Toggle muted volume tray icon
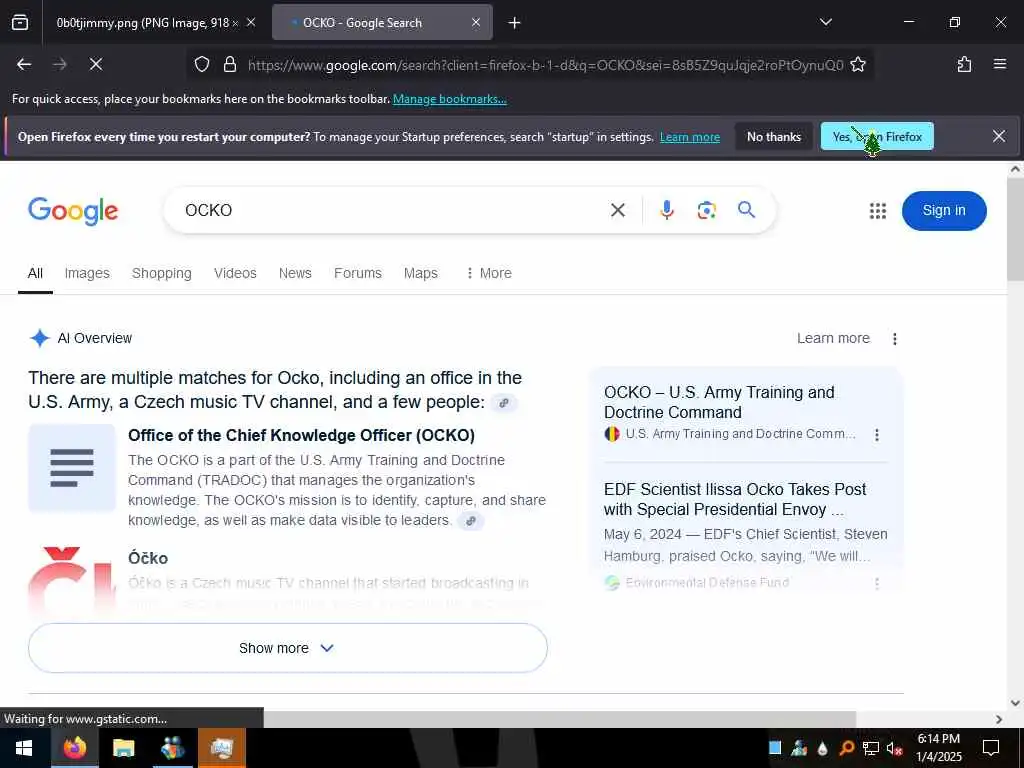1024x768 pixels. pyautogui.click(x=895, y=748)
